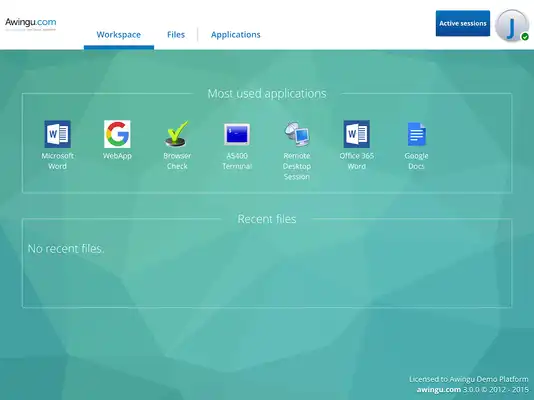Screen dimensions: 534x400
Task: Open the Office 365 Word icon
Action: click(357, 134)
